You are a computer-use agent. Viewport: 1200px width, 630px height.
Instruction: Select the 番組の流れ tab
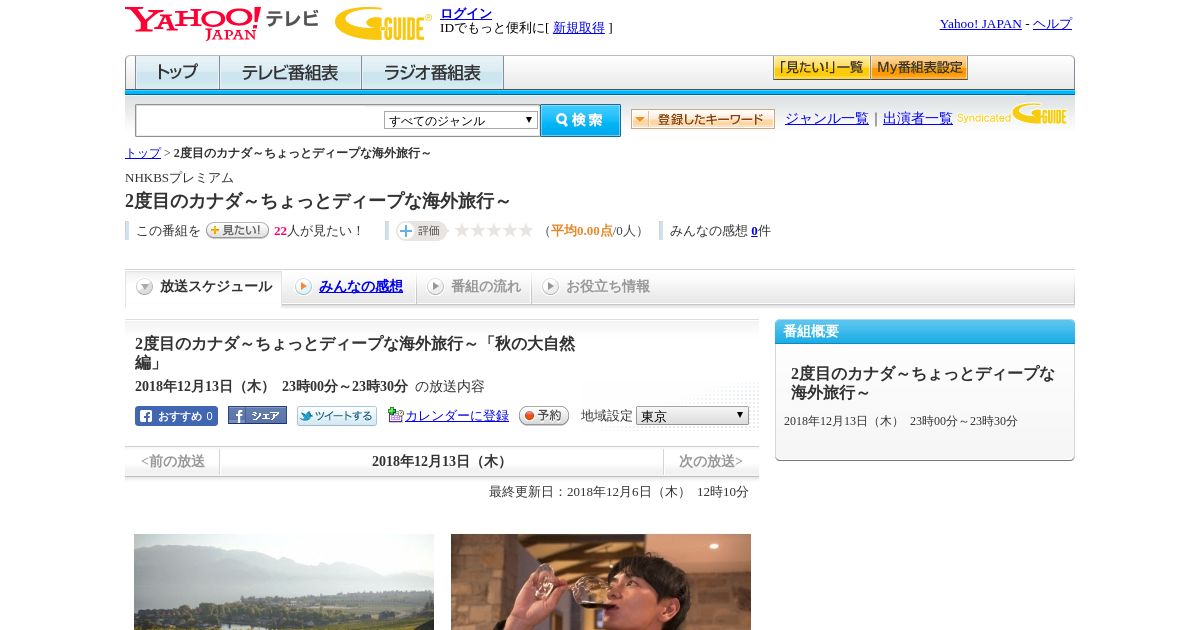(x=474, y=287)
